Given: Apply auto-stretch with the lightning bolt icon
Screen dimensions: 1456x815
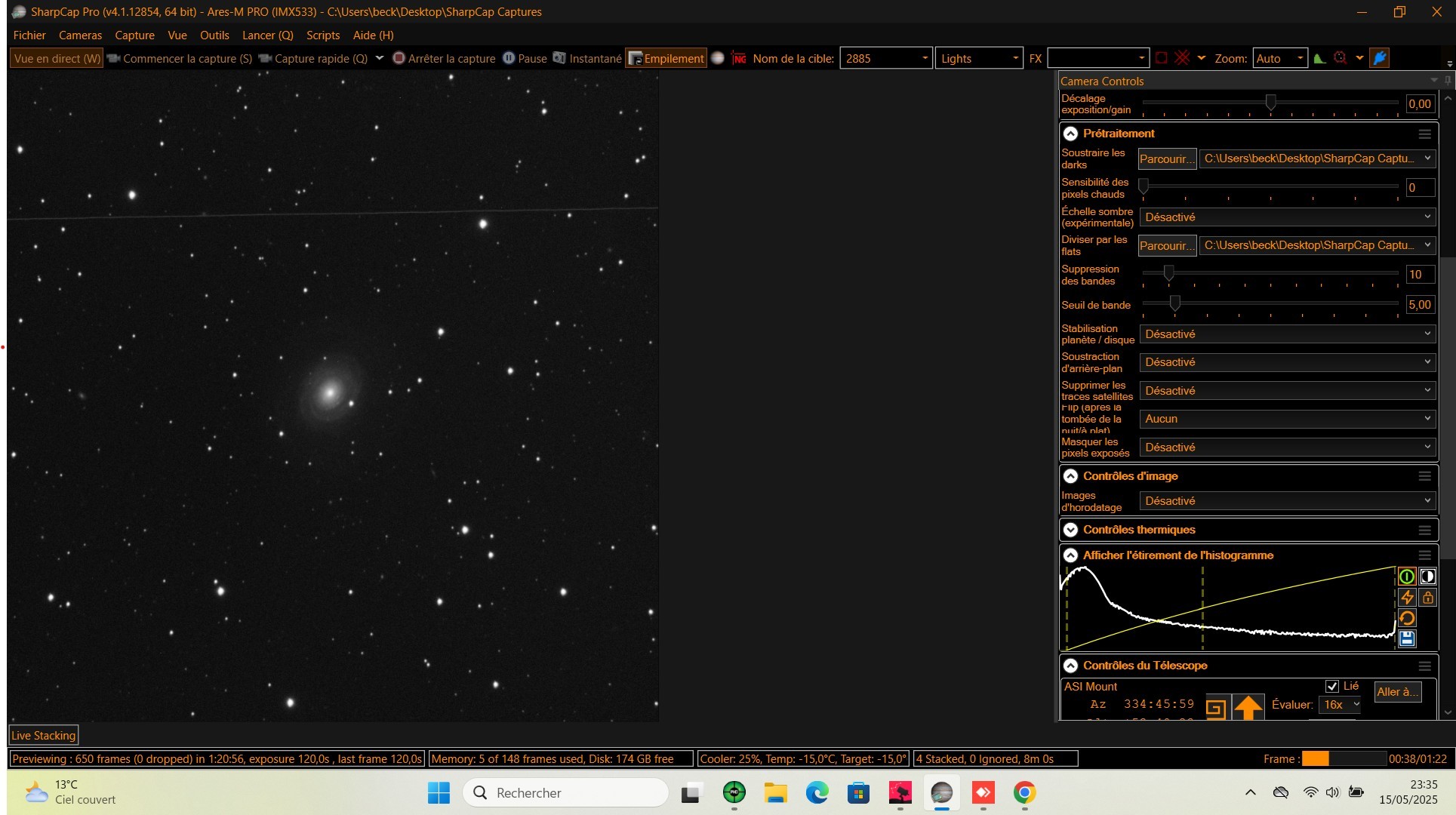Looking at the screenshot, I should coord(1407,598).
